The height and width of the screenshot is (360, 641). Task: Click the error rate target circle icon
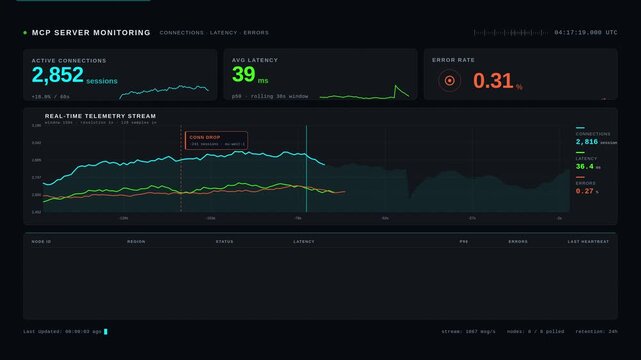tap(449, 80)
